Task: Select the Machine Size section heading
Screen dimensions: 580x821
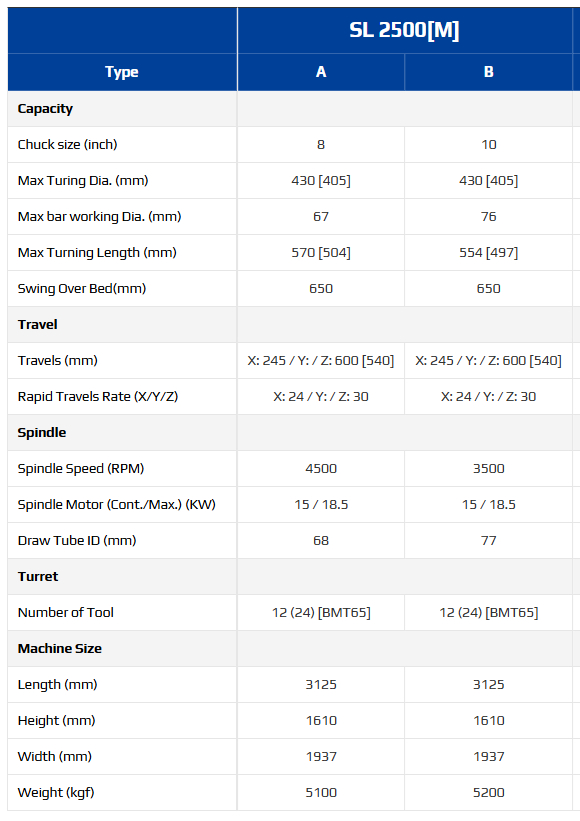Action: [60, 649]
